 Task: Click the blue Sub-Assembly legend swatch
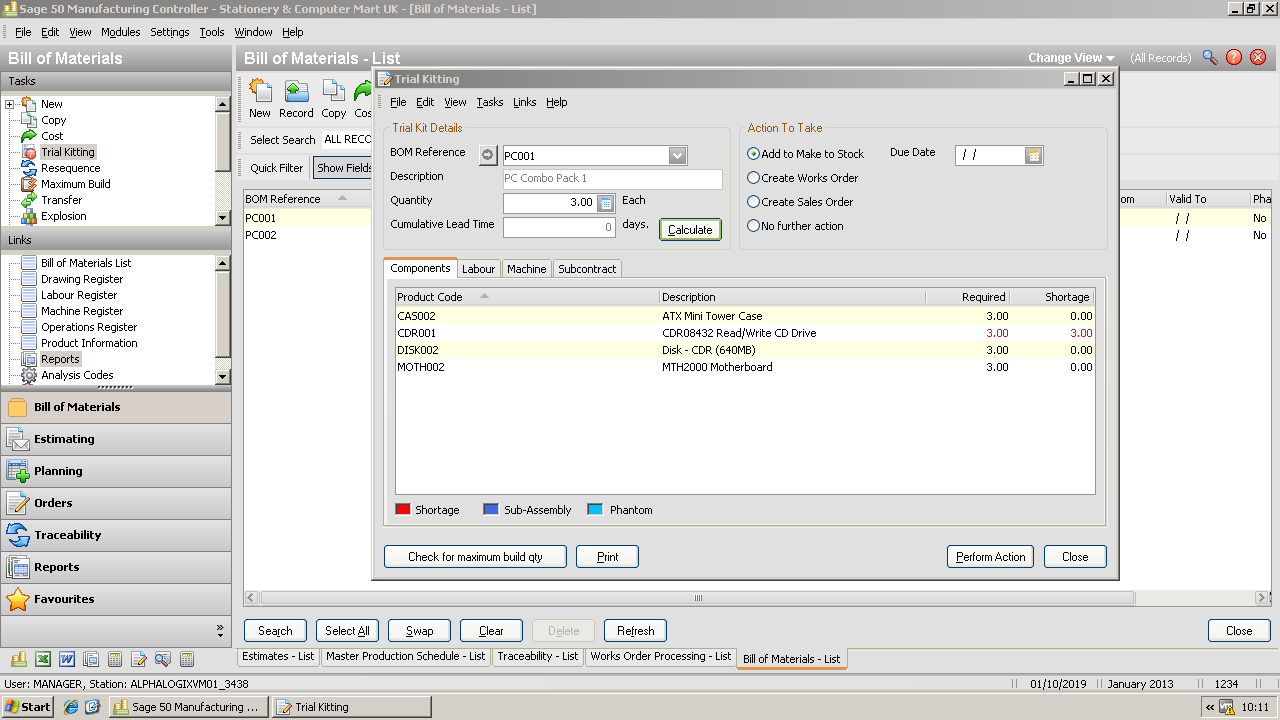pyautogui.click(x=491, y=509)
